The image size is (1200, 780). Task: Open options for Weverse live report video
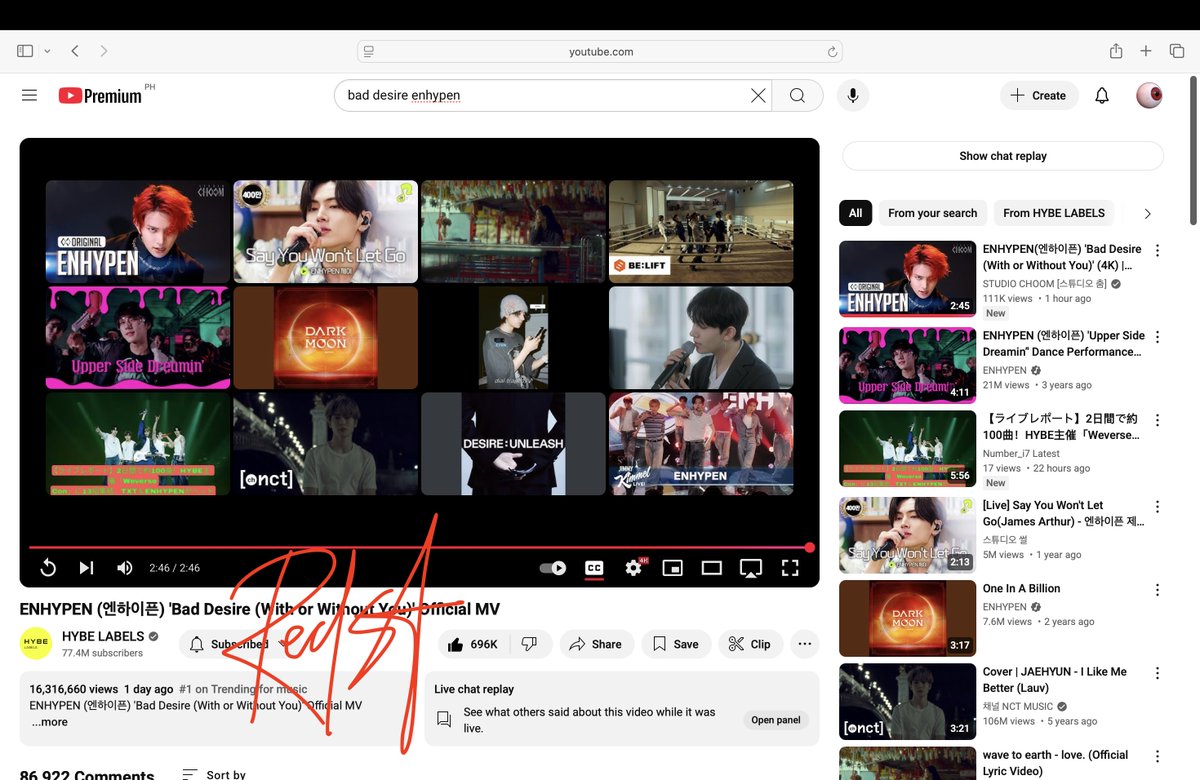[x=1157, y=421]
